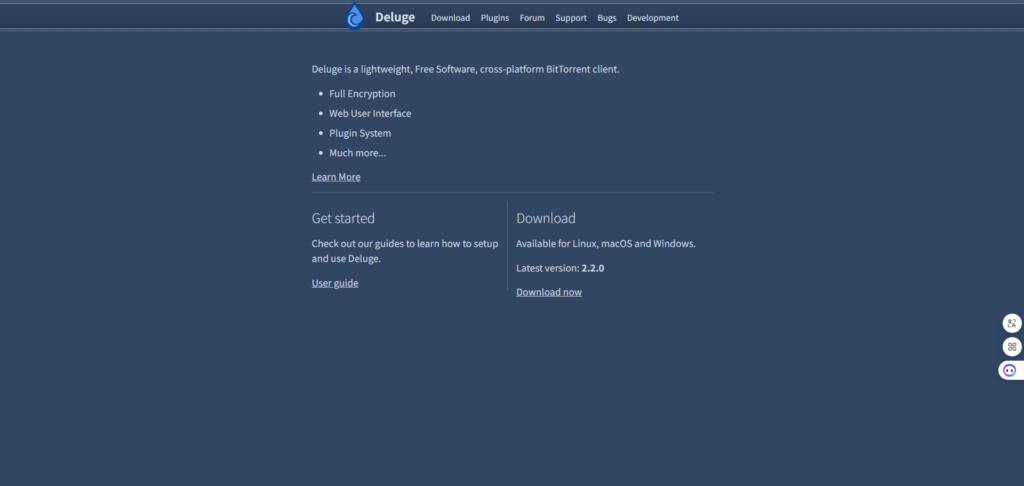Image resolution: width=1024 pixels, height=486 pixels.
Task: Click the Download now link
Action: [x=549, y=292]
